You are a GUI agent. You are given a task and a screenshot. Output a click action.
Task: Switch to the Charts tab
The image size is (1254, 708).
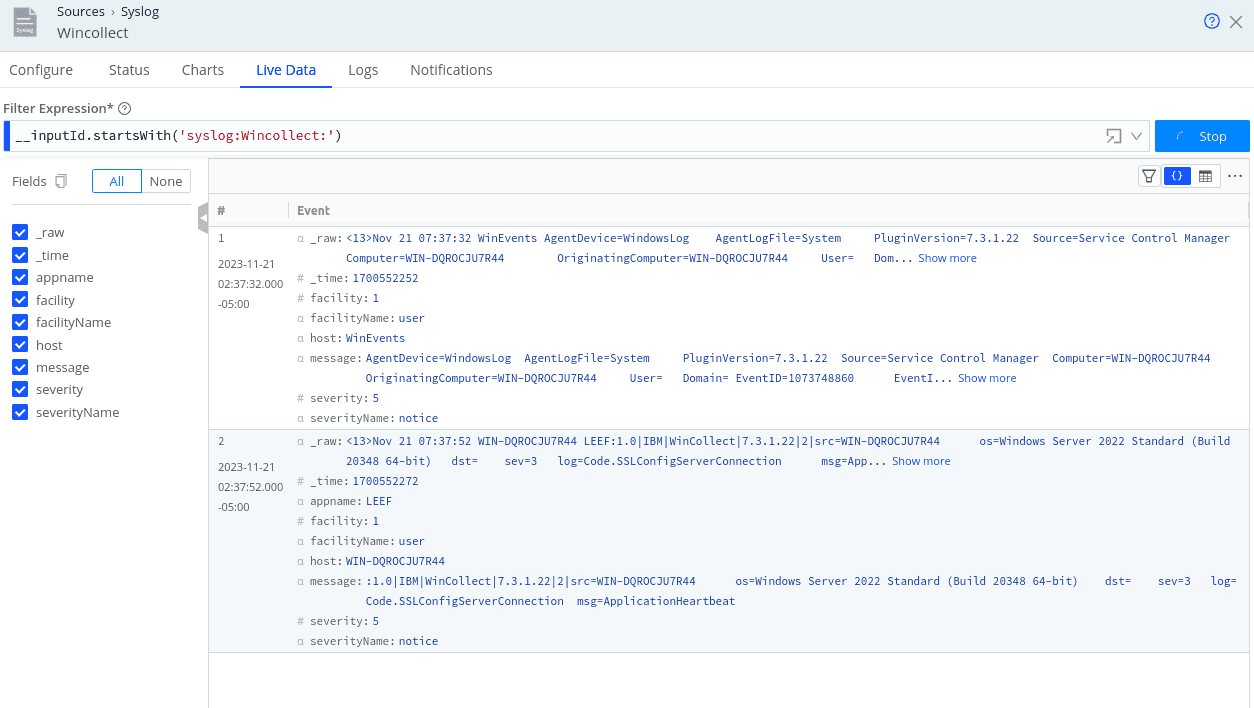coord(203,70)
